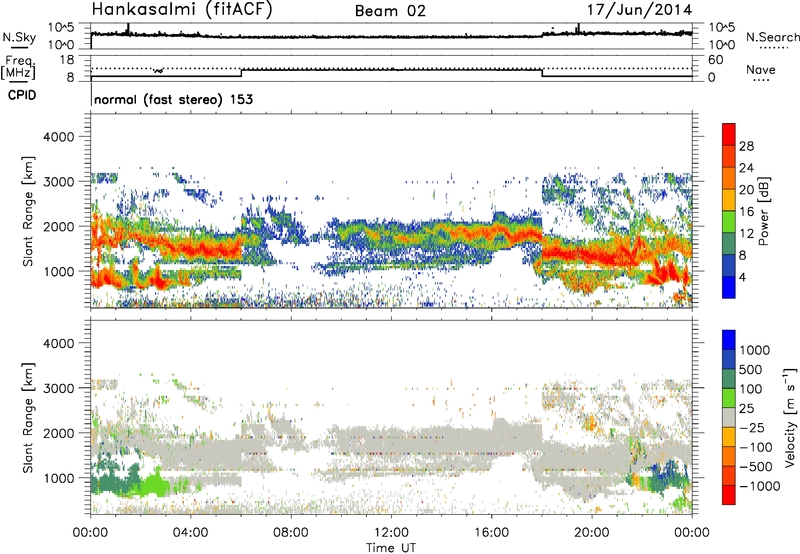This screenshot has width=800, height=554.
Task: Click the "-100" velocity colorbar label
Action: coord(756,447)
